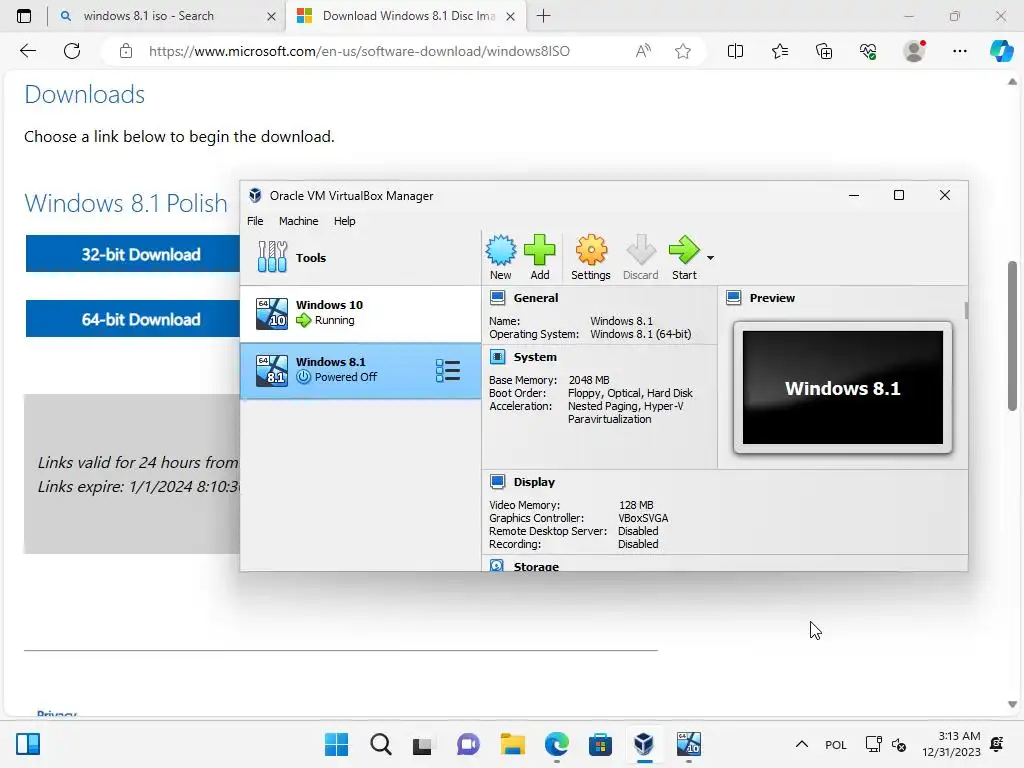The image size is (1024, 768).
Task: Open Windows Start menu
Action: coord(336,744)
